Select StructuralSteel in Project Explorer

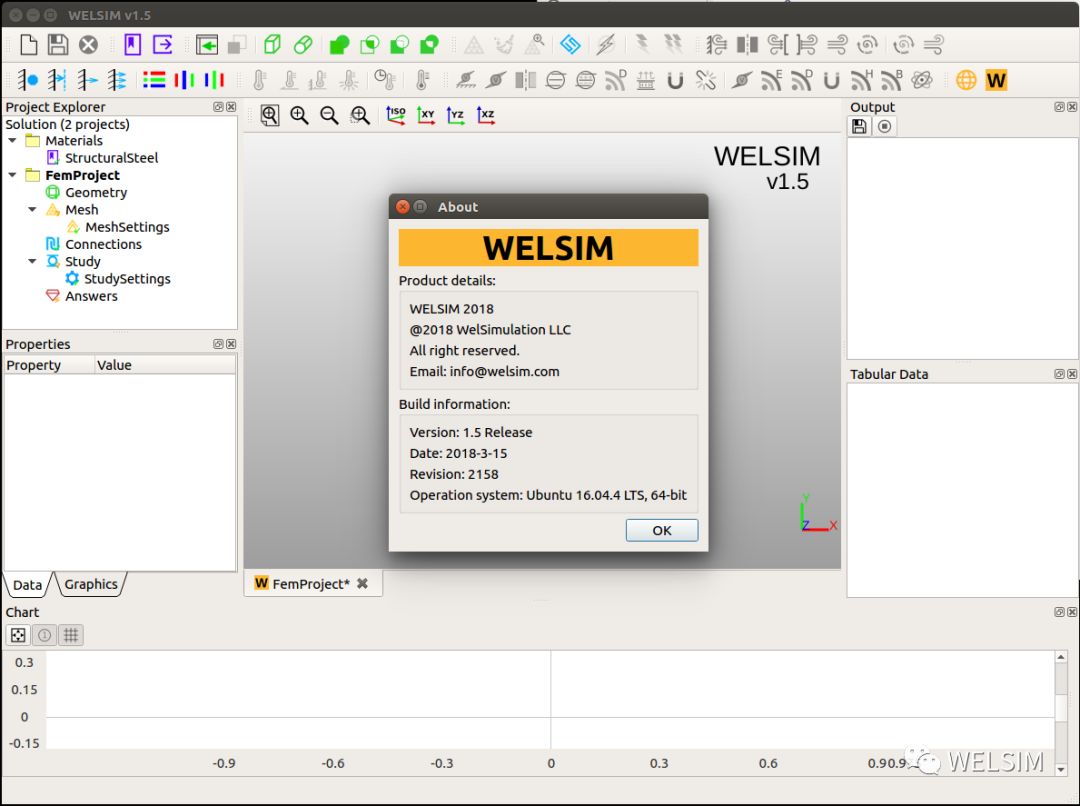(x=112, y=158)
